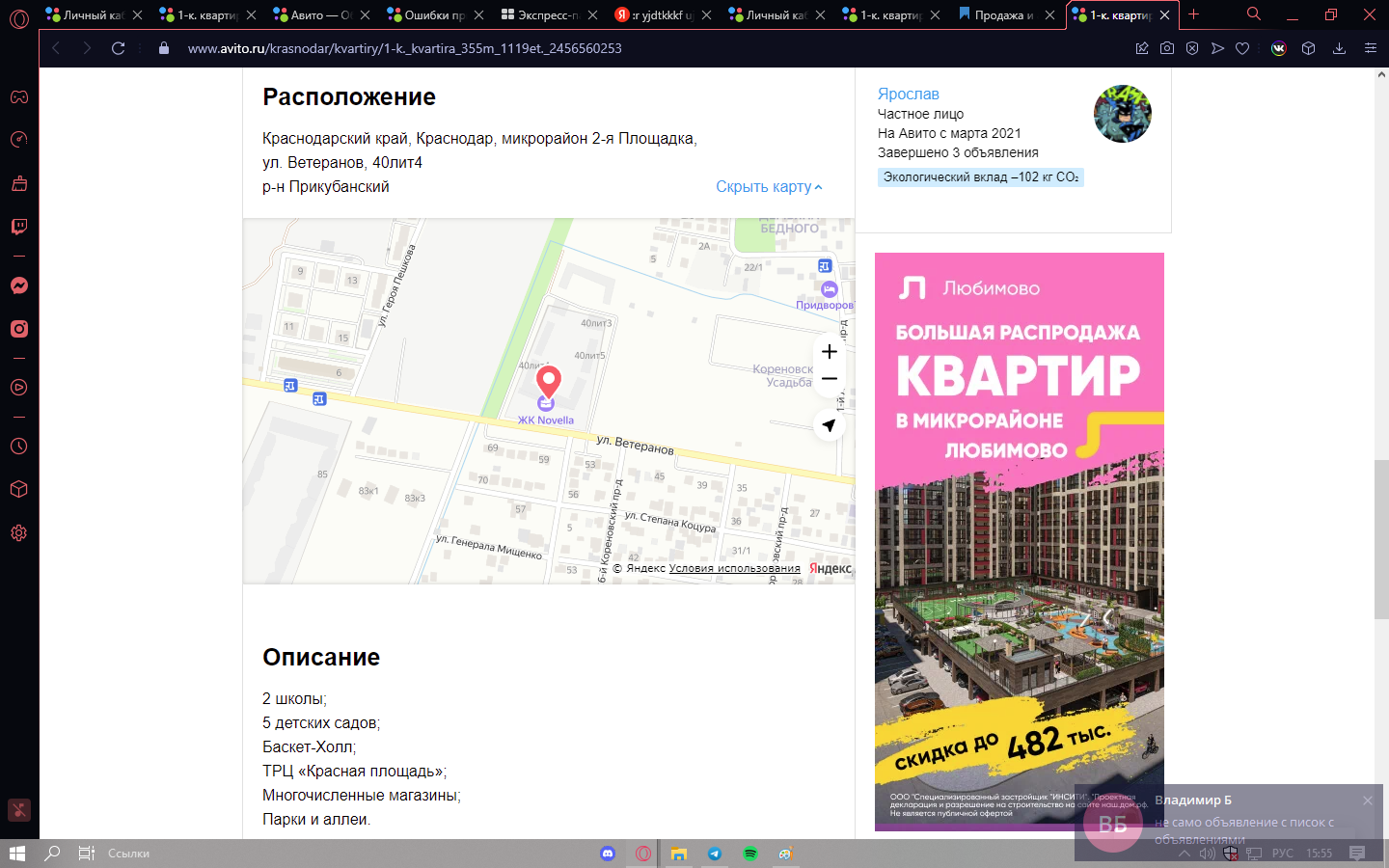Open GX Corner gamepad icon in sidebar

pyautogui.click(x=18, y=96)
